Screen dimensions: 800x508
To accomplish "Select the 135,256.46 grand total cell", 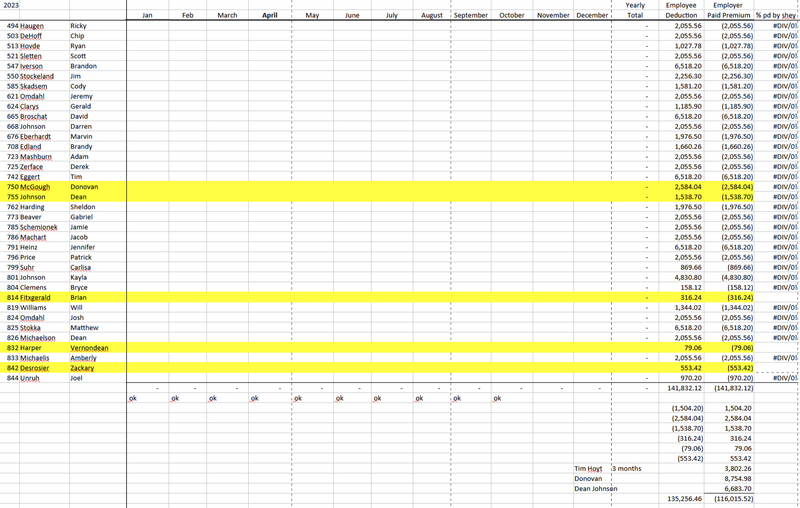I will coord(683,498).
